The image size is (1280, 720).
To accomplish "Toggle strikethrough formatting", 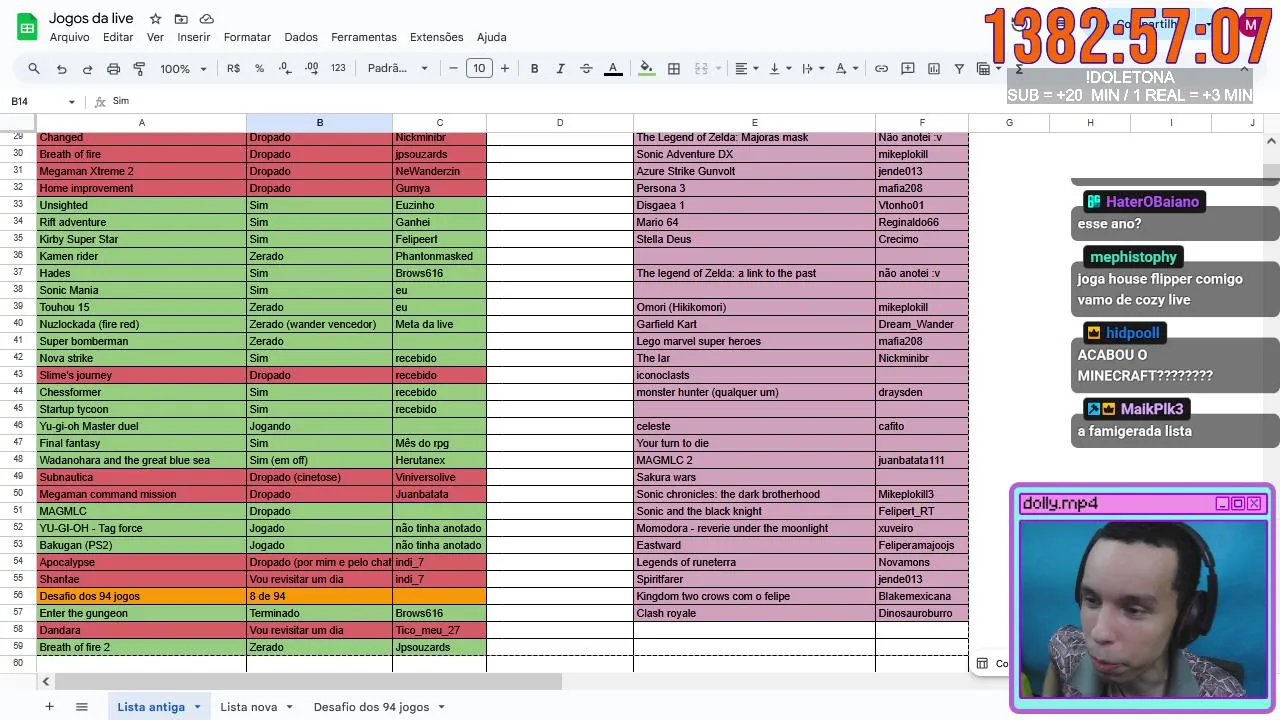I will [x=586, y=69].
